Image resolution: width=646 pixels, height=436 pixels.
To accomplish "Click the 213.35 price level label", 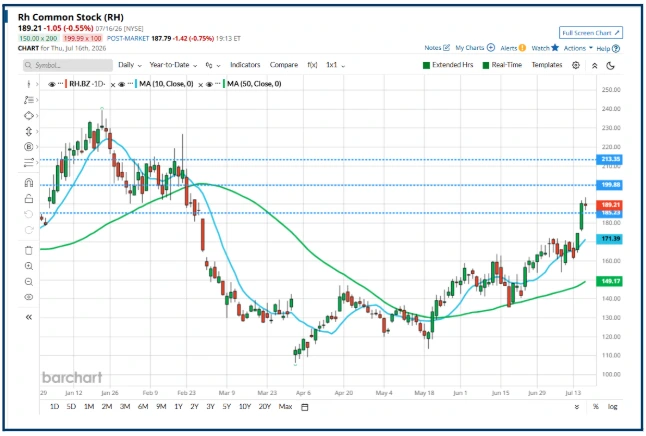I will tap(609, 159).
